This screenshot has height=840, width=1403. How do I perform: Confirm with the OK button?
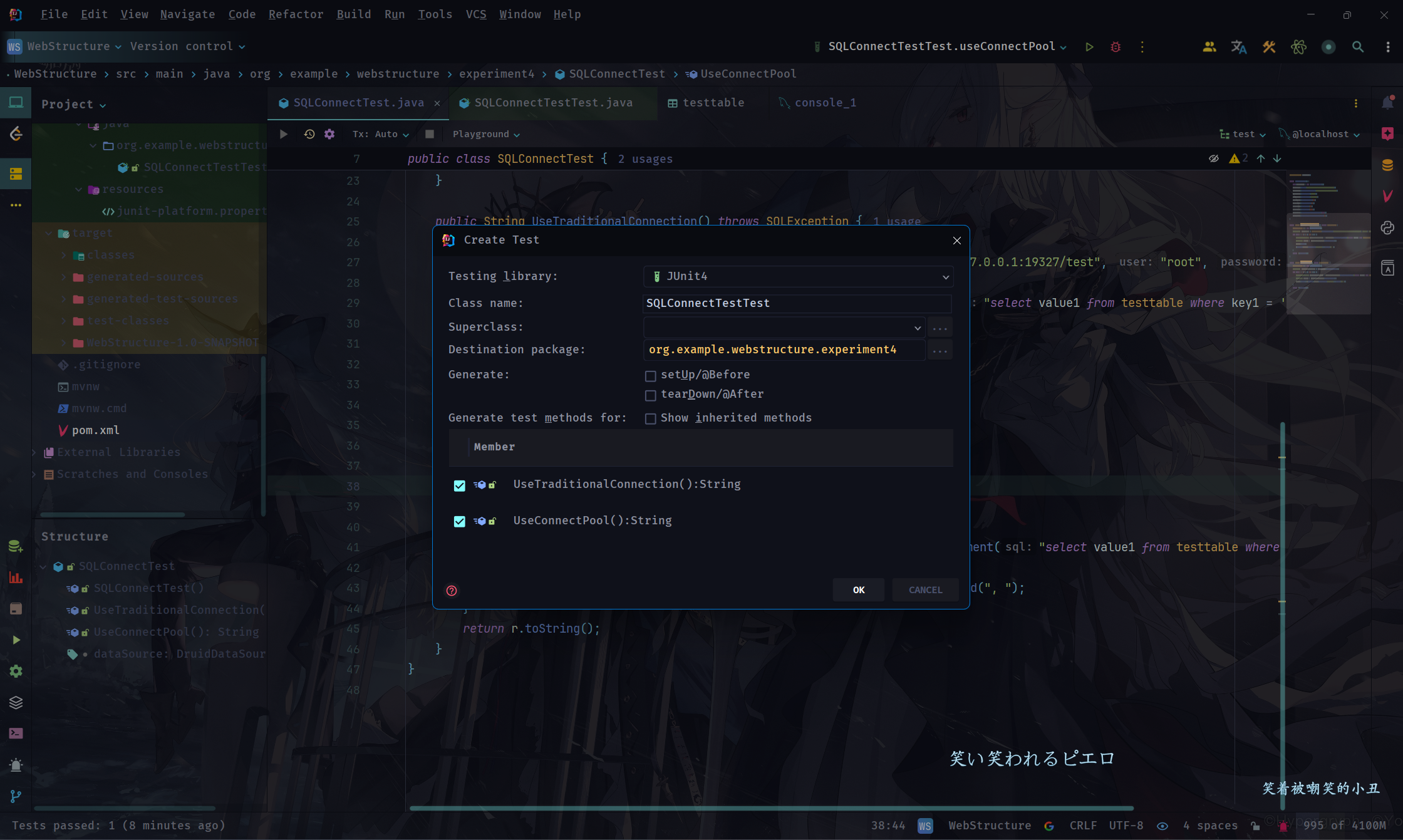tap(859, 590)
